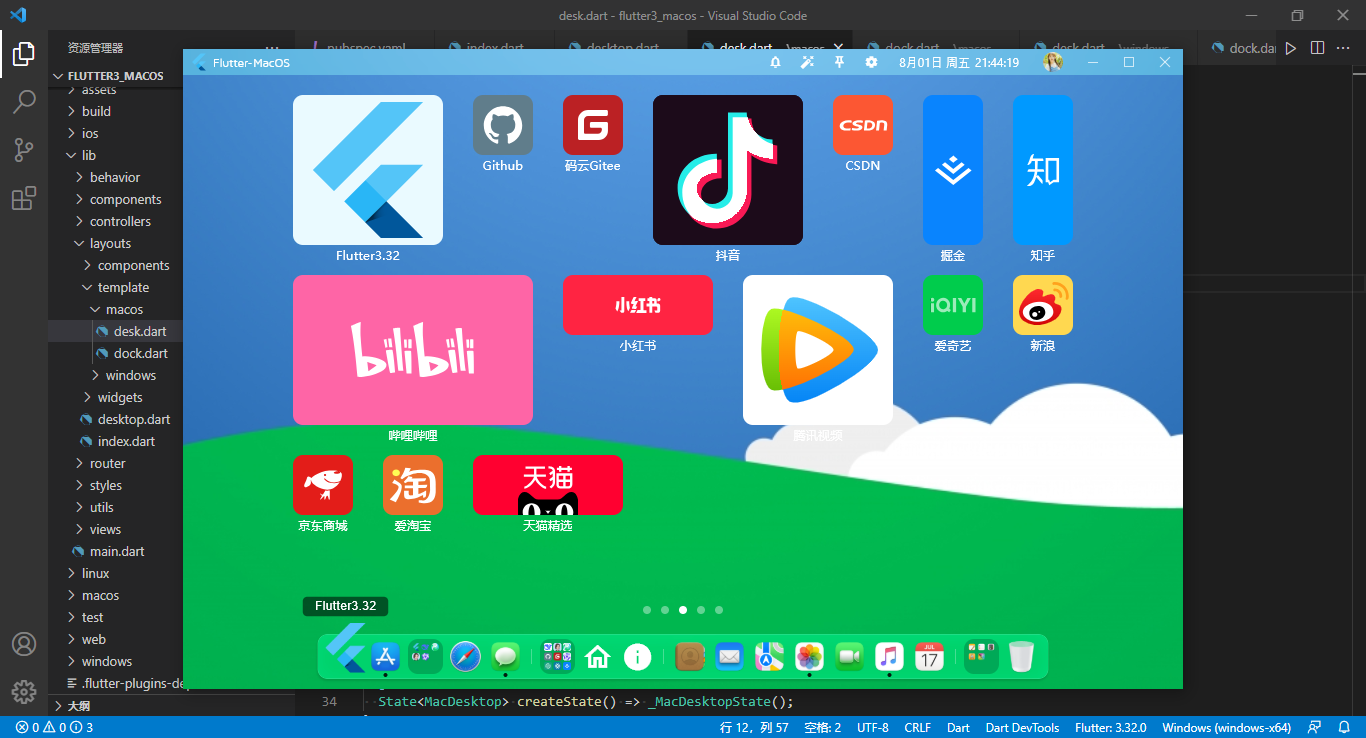Click Flutter: 3.32.0 in status bar
Image resolution: width=1366 pixels, height=738 pixels.
pyautogui.click(x=1110, y=727)
